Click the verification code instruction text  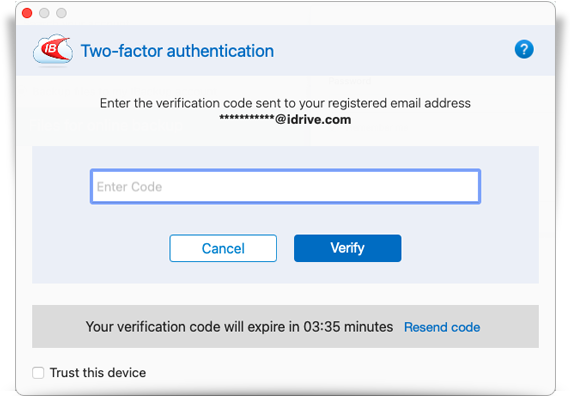285,103
